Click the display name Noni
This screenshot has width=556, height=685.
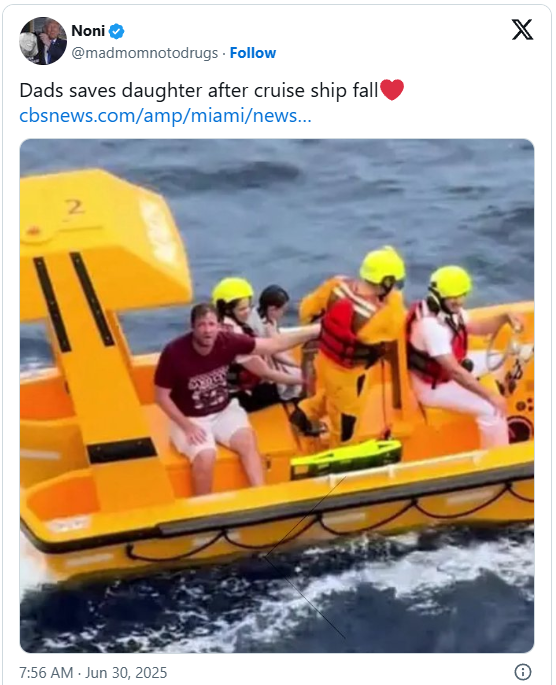(88, 31)
